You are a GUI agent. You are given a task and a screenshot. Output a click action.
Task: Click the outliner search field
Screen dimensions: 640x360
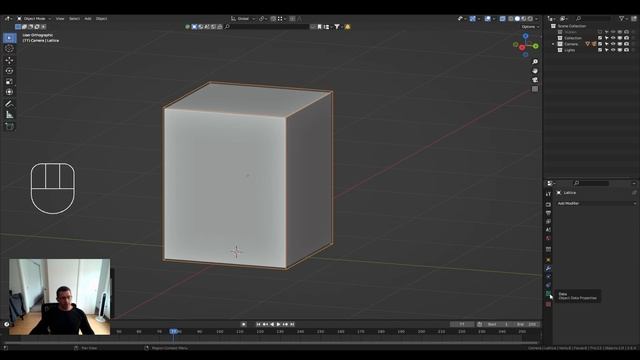click(593, 18)
